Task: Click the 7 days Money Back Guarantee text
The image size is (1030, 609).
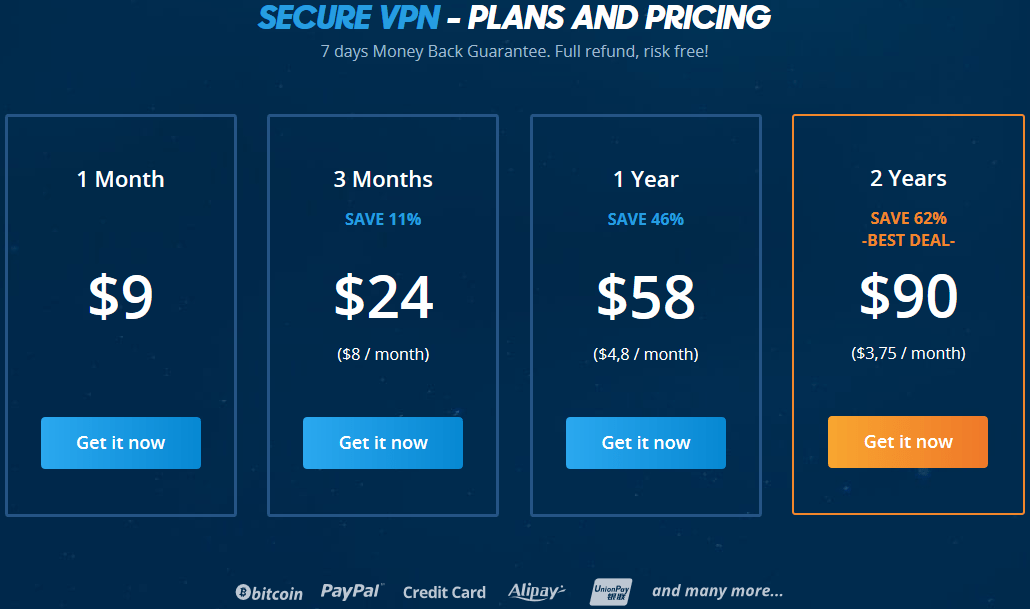Action: coord(514,50)
